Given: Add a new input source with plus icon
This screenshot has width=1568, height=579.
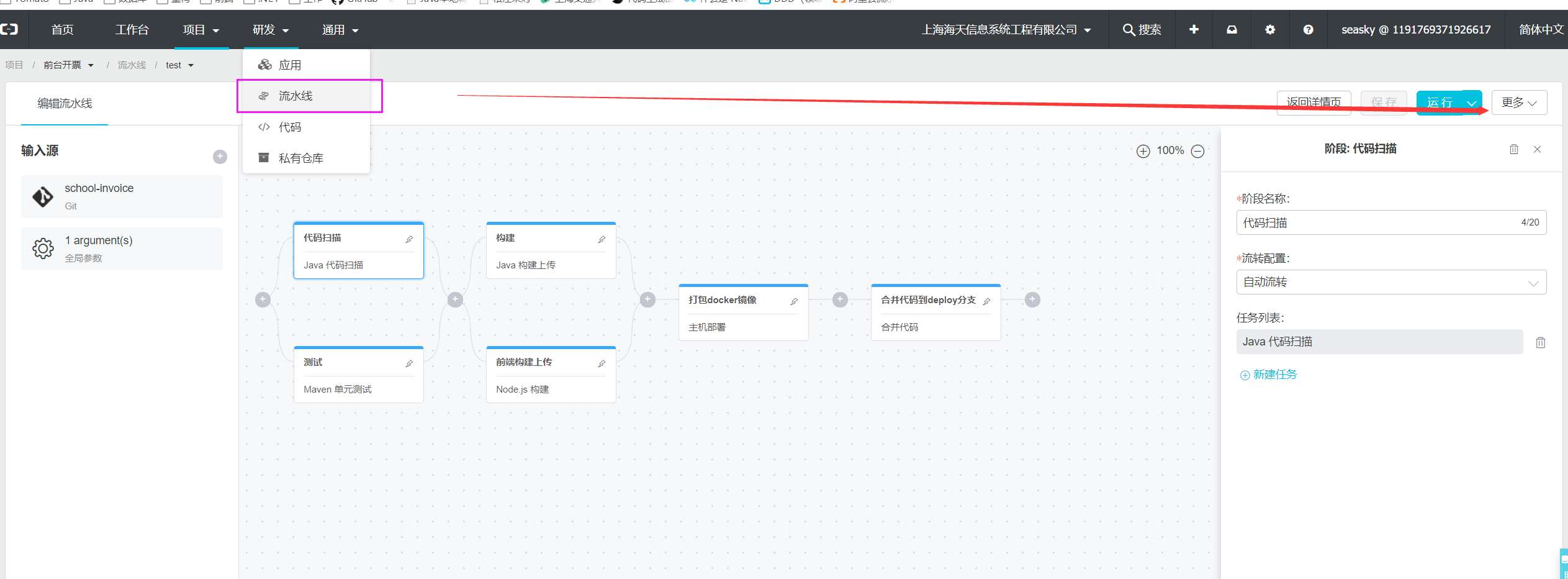Looking at the screenshot, I should pos(220,157).
